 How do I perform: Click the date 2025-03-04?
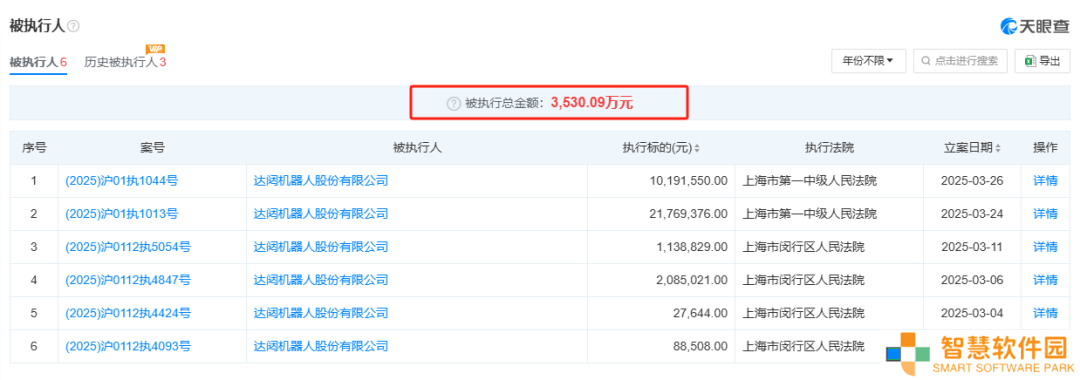(x=972, y=313)
